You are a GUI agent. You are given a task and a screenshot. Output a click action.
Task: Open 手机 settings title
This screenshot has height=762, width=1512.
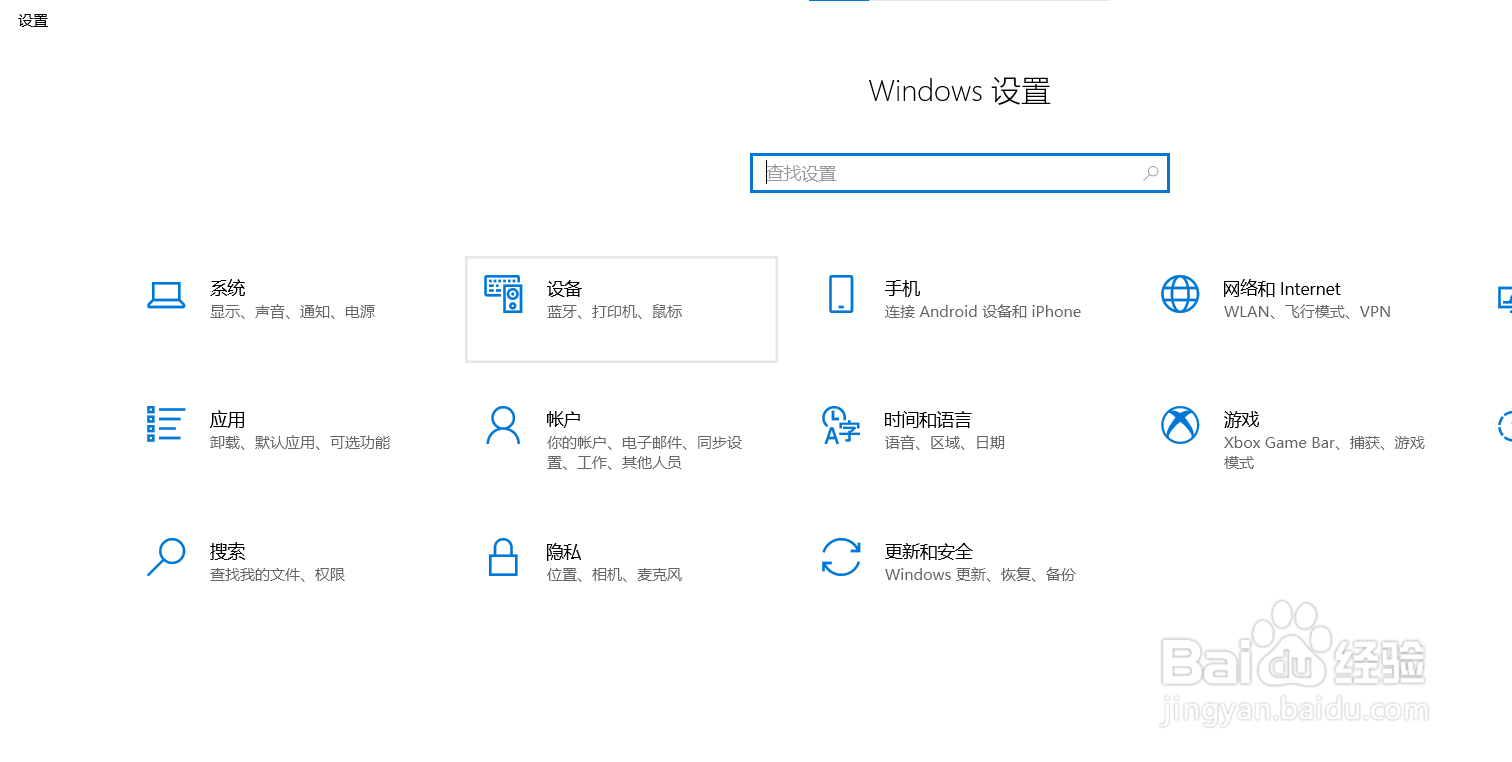point(903,289)
